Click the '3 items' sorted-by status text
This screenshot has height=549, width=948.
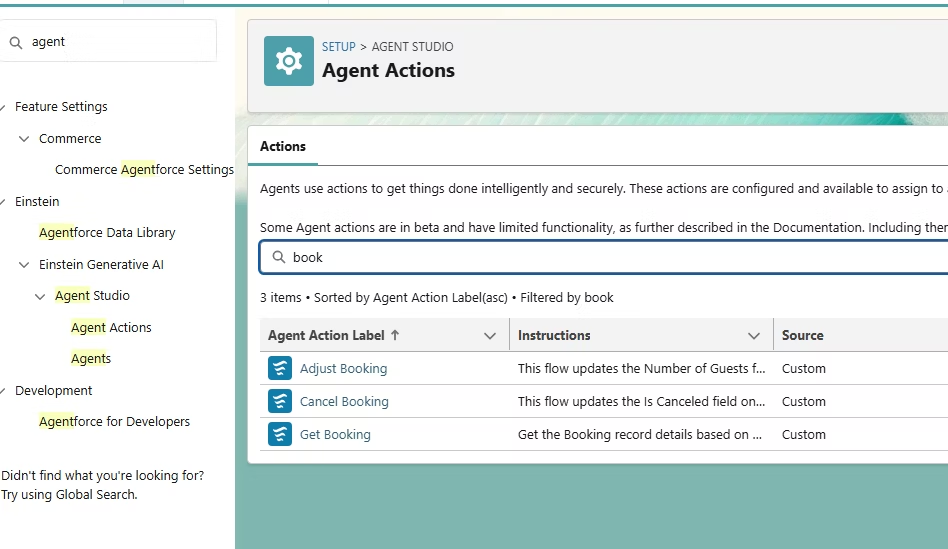pyautogui.click(x=437, y=297)
